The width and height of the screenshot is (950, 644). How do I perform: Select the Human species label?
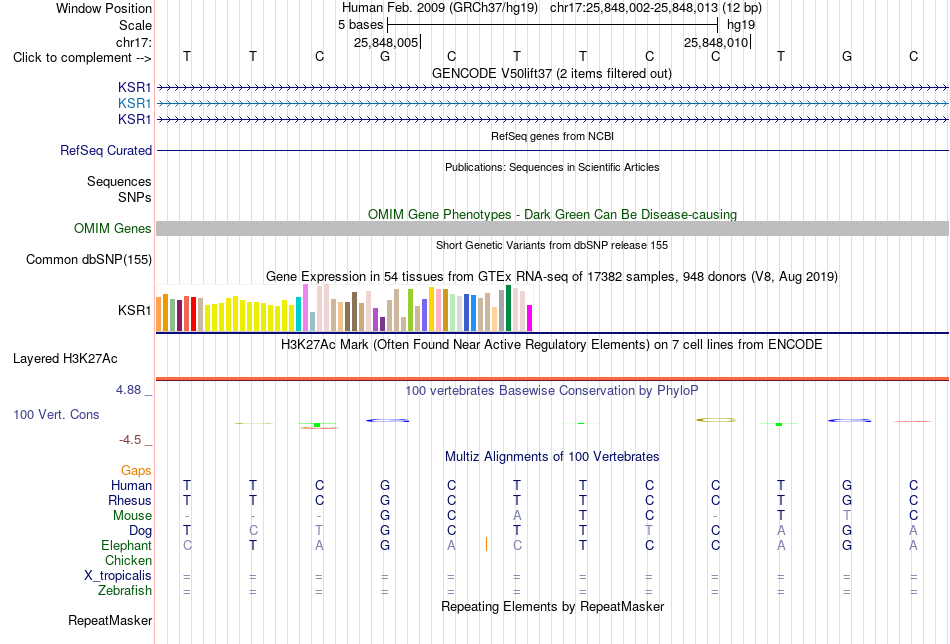(131, 485)
